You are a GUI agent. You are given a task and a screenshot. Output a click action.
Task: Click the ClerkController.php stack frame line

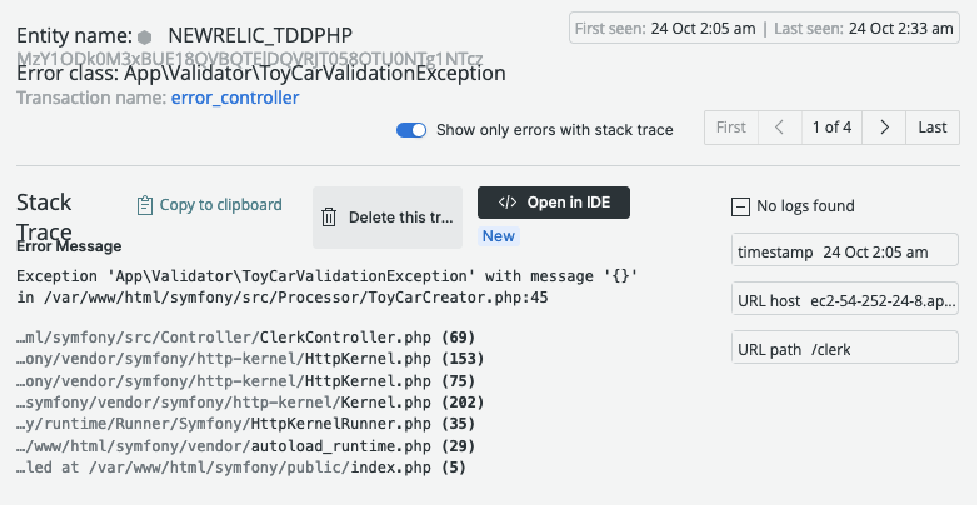[x=246, y=337]
